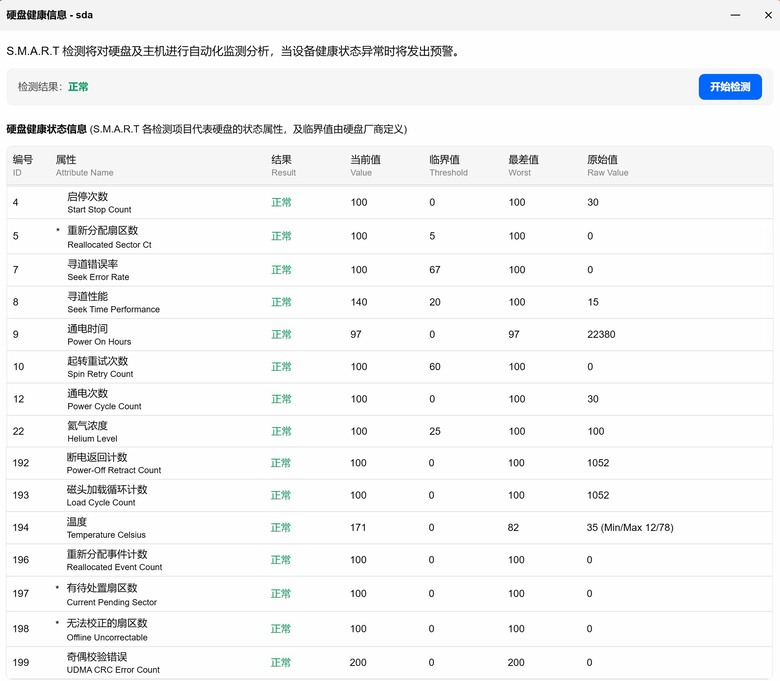Select the 重新分配事件计数 Reallocated Event Count row
Screen dimensions: 780x681
pyautogui.click(x=390, y=560)
